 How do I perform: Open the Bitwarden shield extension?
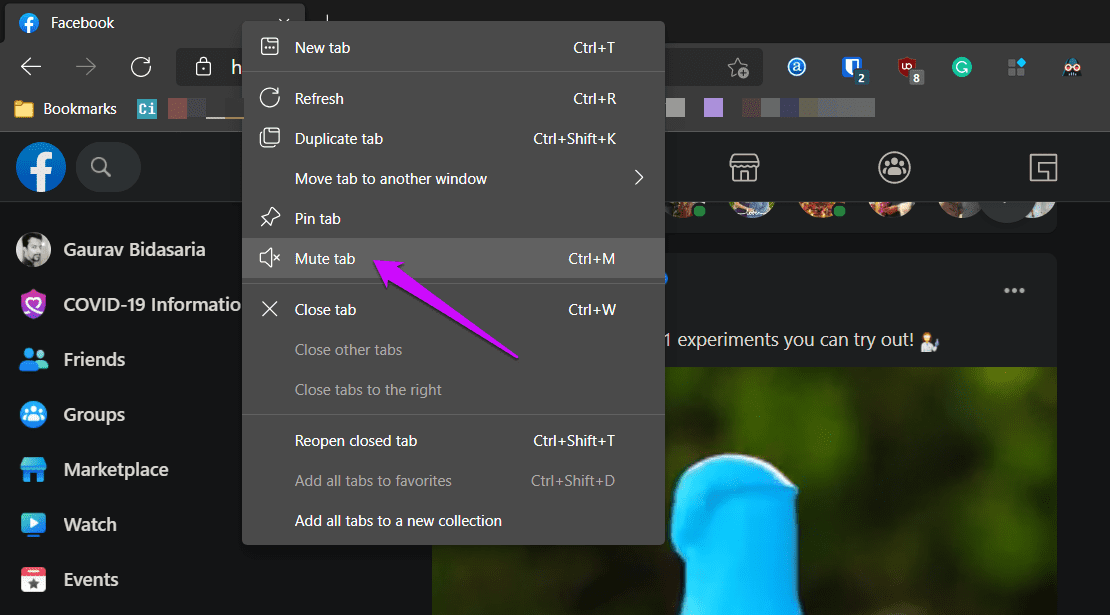coord(853,69)
